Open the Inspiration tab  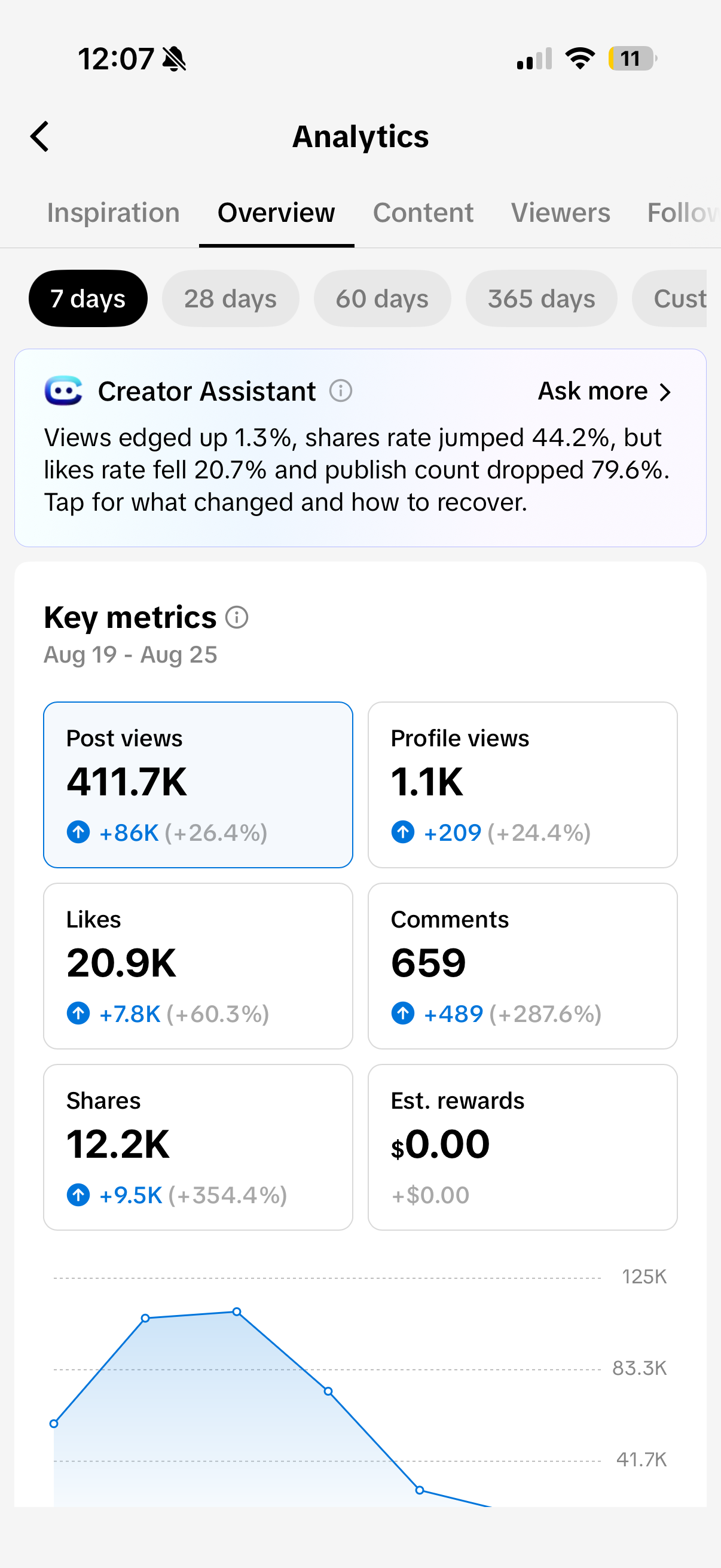point(114,213)
